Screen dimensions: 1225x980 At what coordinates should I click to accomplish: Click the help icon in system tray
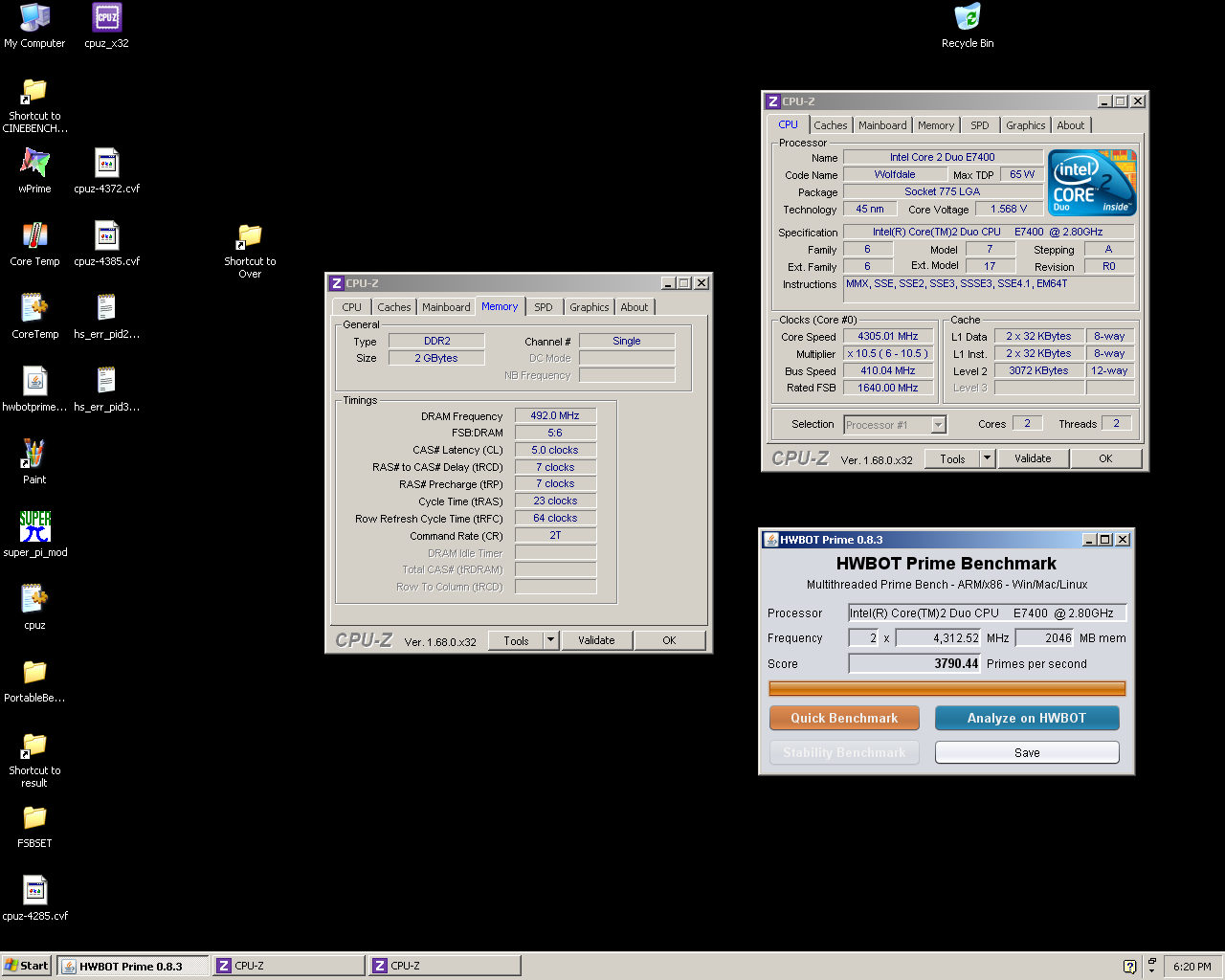pos(1129,967)
